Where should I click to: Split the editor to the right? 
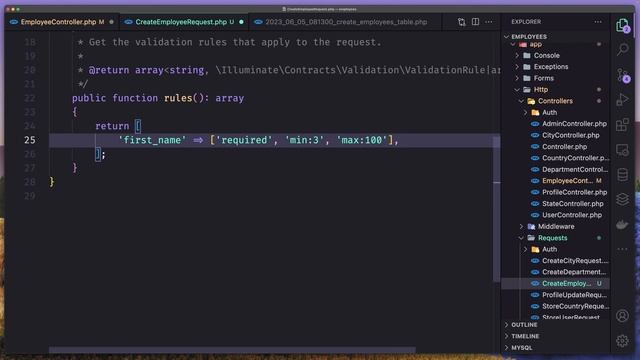point(475,22)
